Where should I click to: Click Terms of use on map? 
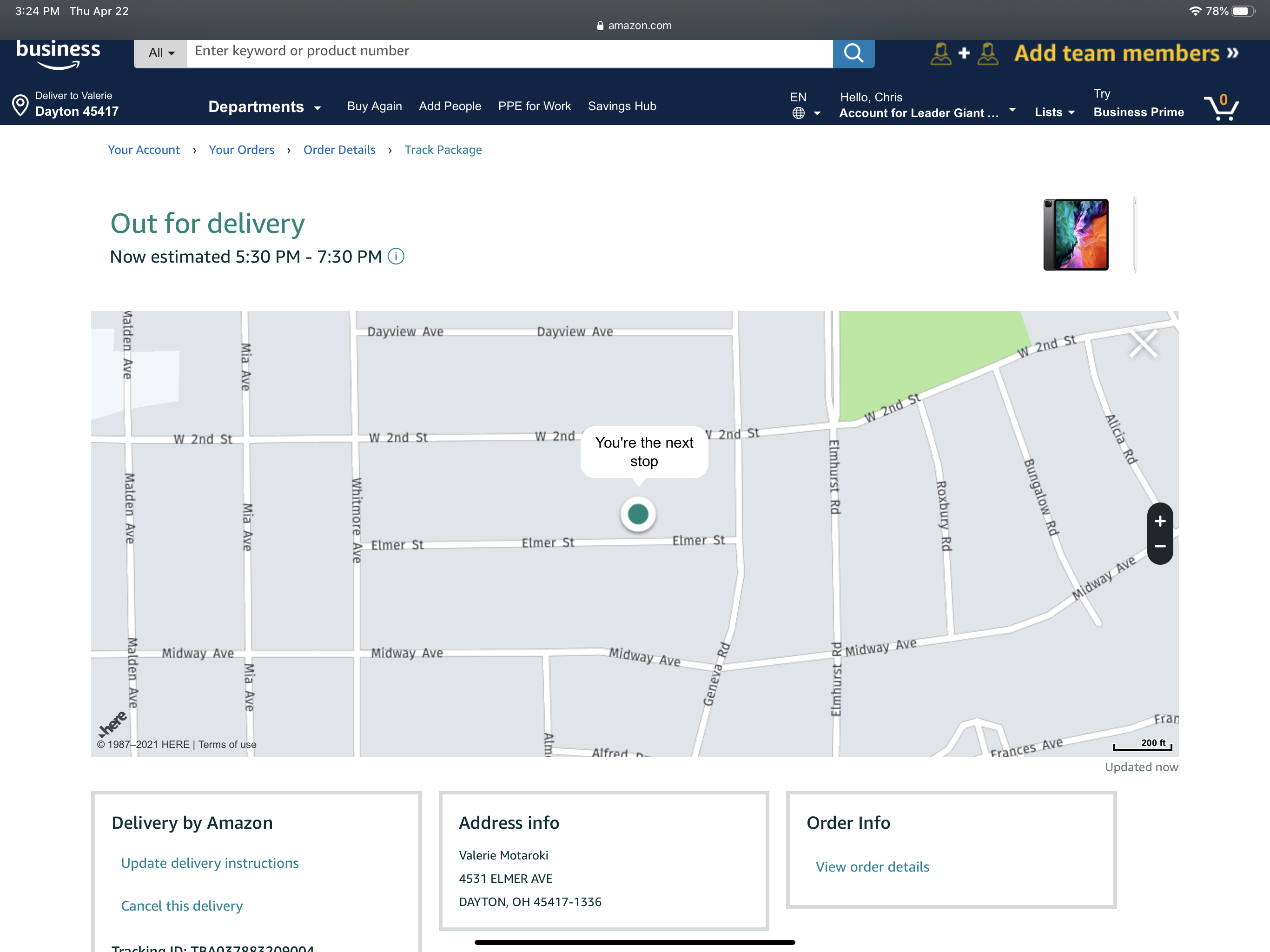[x=227, y=744]
